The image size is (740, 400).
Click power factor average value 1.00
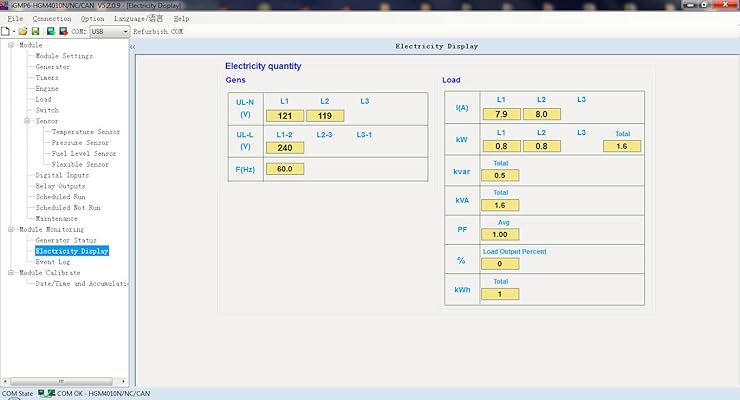500,234
